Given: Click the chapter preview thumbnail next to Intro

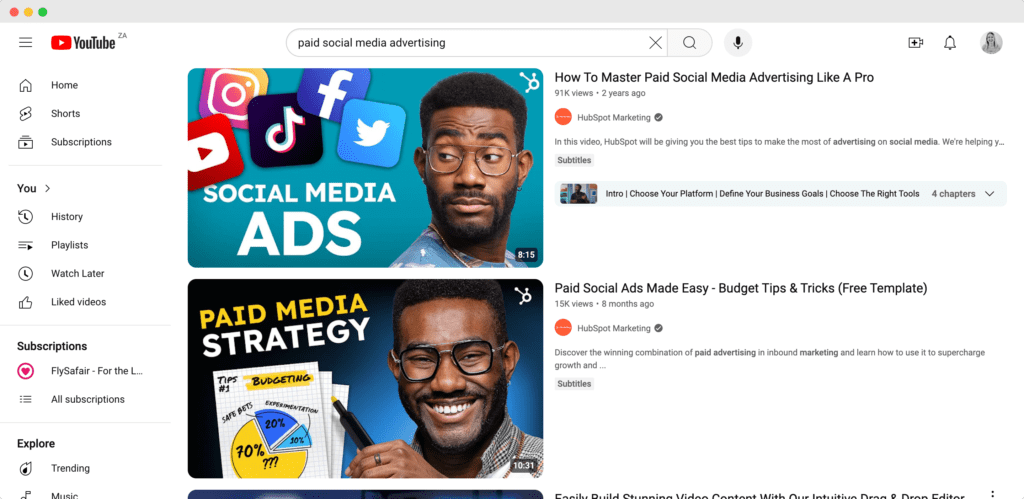Looking at the screenshot, I should pyautogui.click(x=579, y=194).
